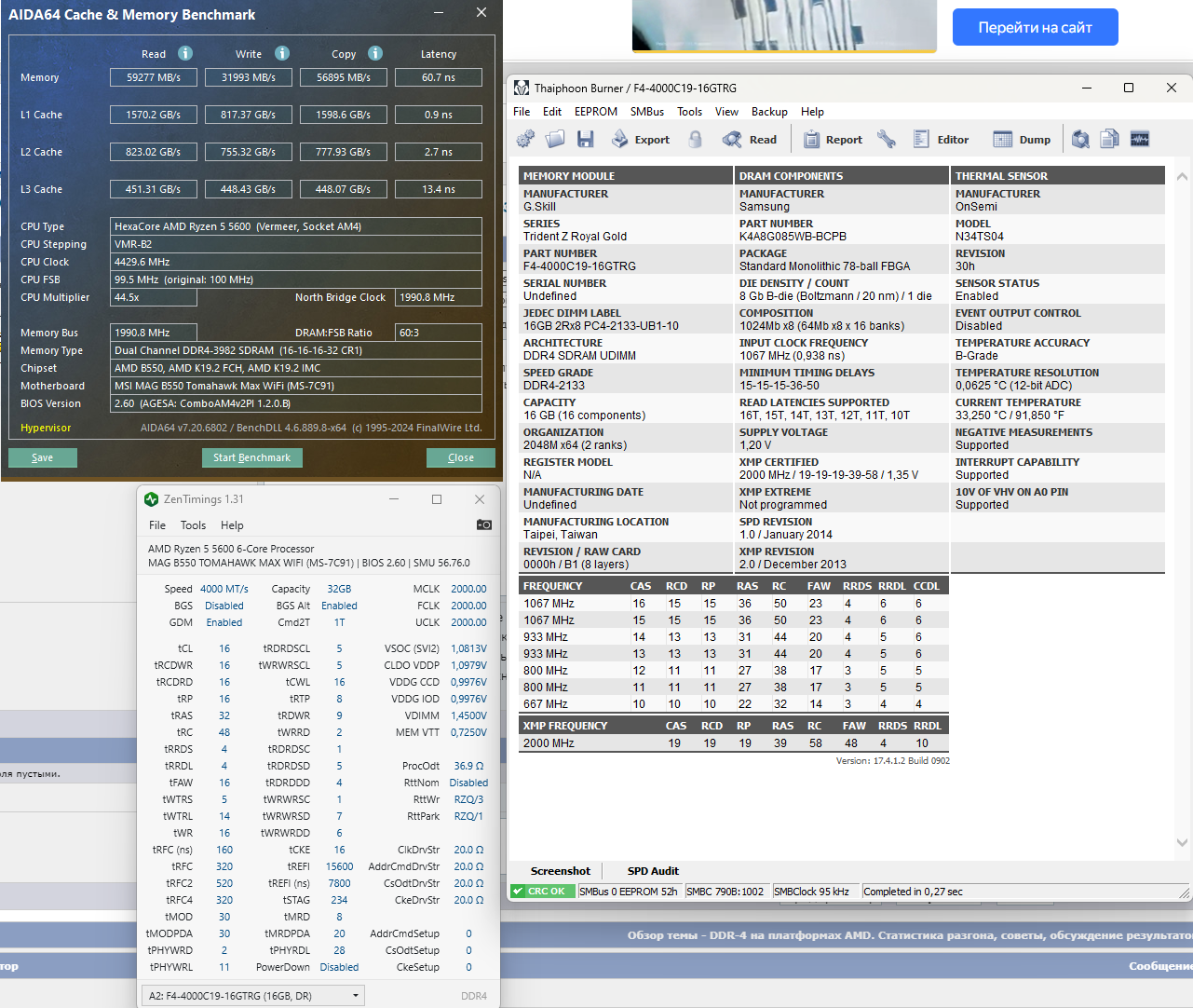This screenshot has height=1008, width=1193.
Task: Maximize the ZenTimings window
Action: point(437,499)
